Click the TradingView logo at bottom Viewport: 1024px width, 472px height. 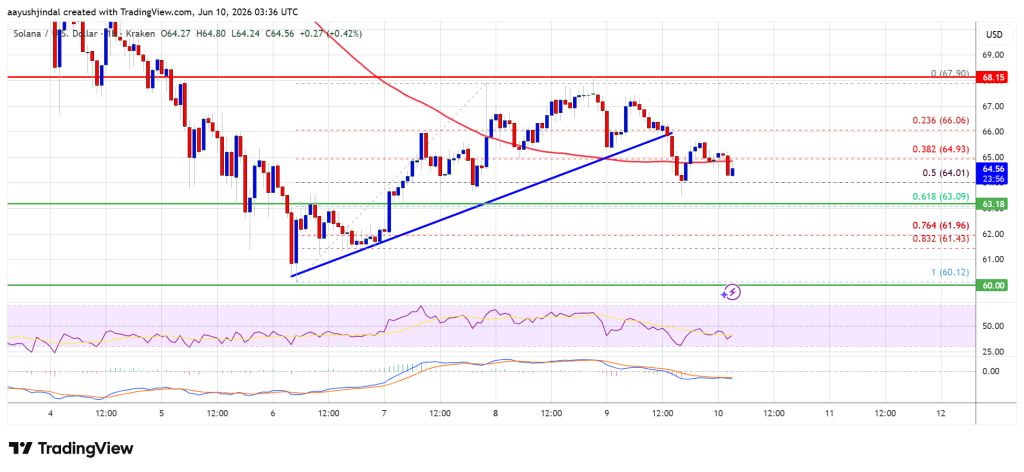(71, 448)
